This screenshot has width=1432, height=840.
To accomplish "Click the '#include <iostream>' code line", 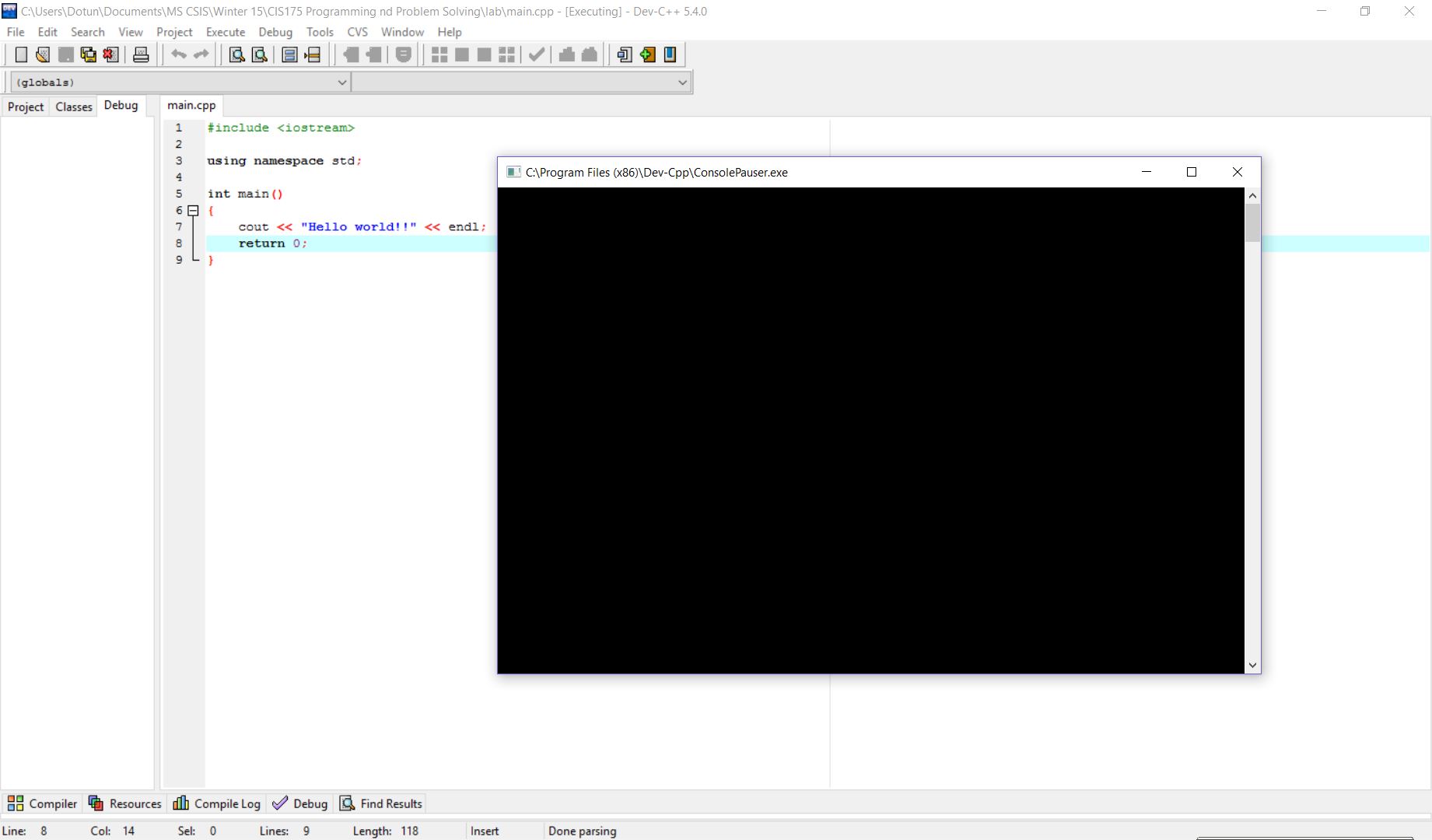I will coord(281,128).
